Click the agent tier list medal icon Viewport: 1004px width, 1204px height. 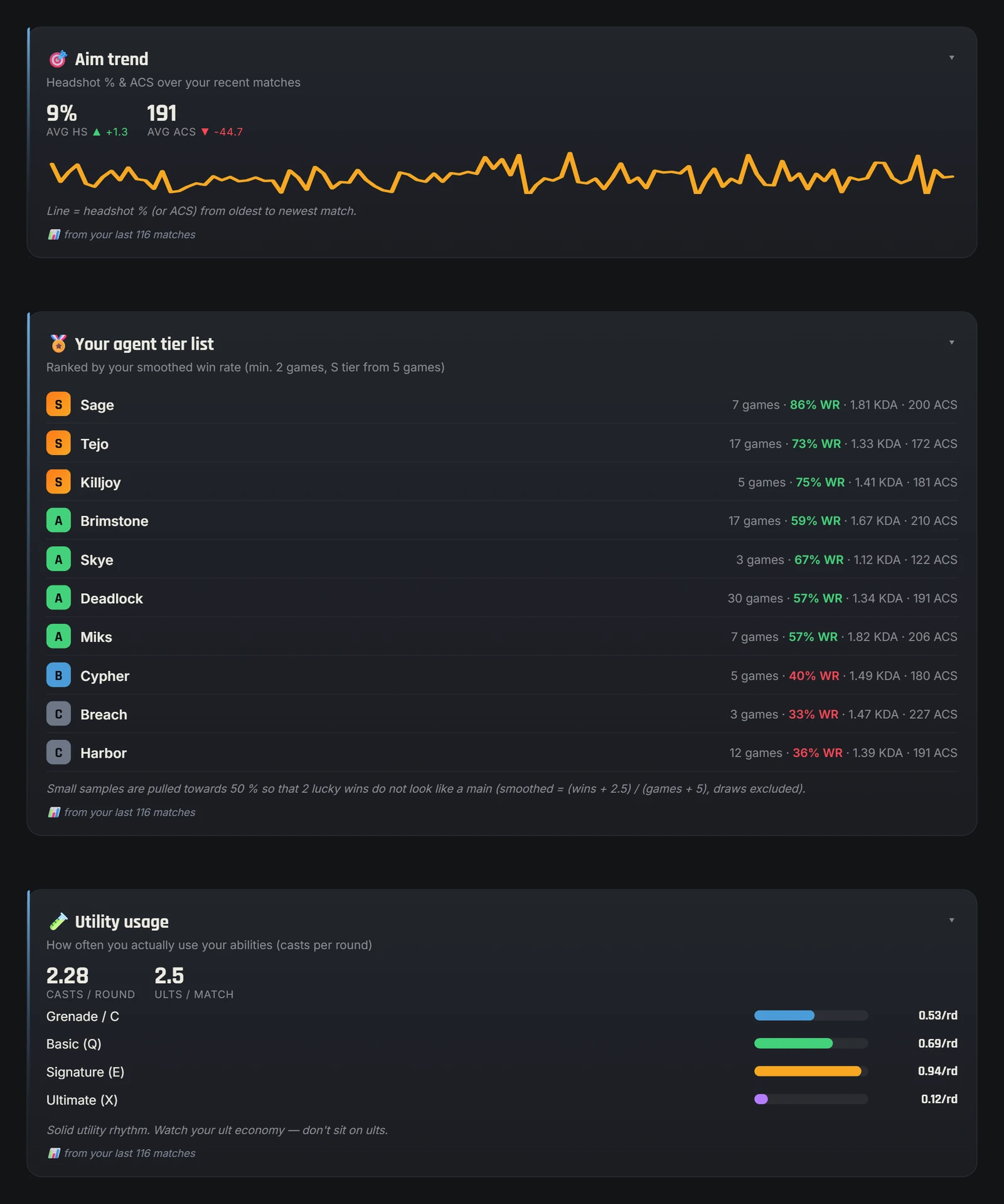coord(58,344)
